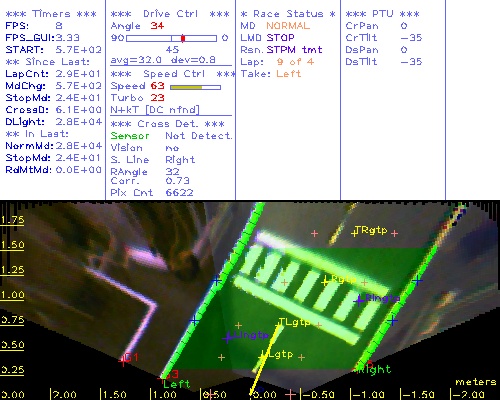The width and height of the screenshot is (500, 400).
Task: Click the Angle value 34
Action: 157,26
